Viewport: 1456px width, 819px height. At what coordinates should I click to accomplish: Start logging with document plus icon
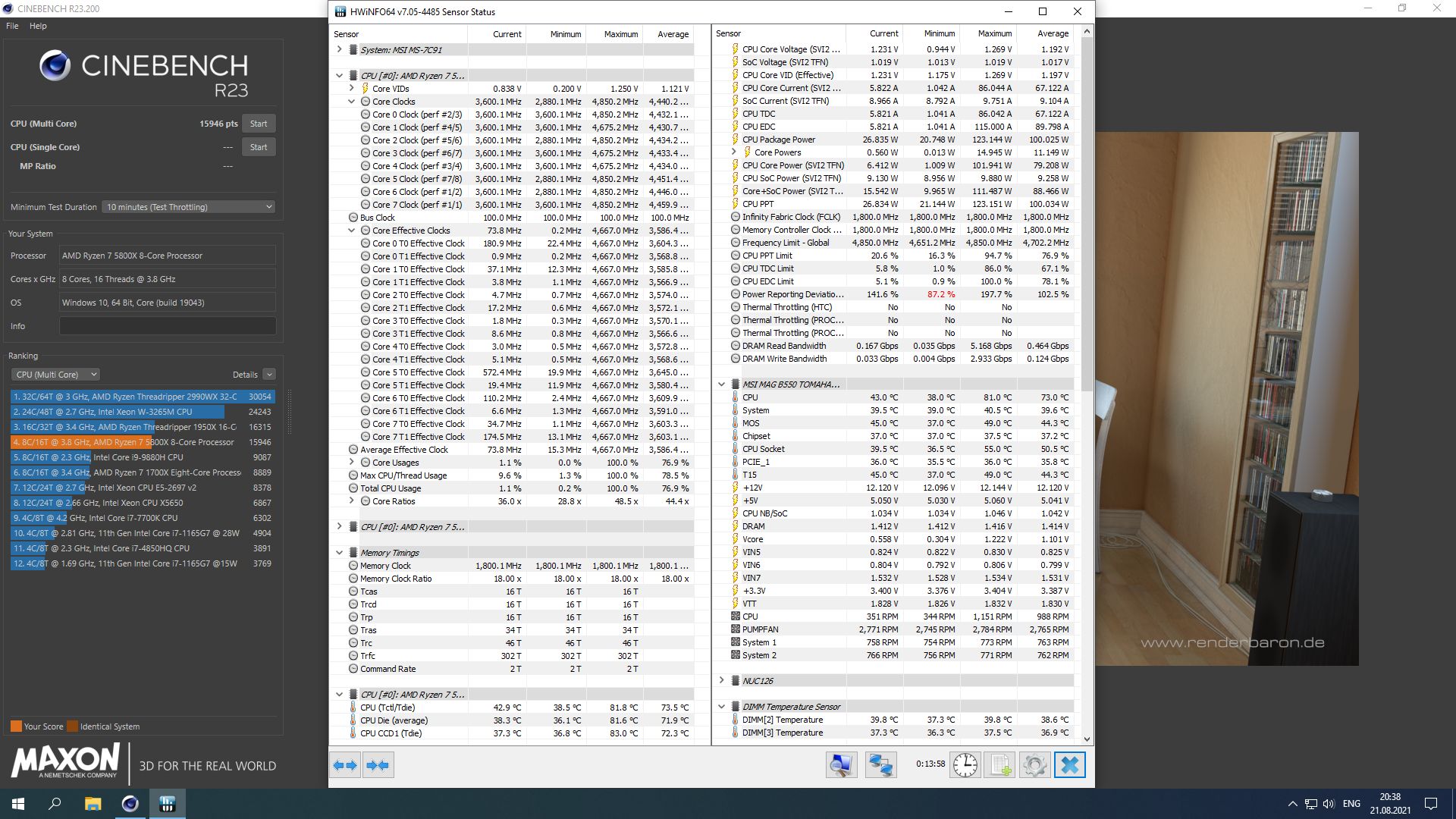[999, 765]
